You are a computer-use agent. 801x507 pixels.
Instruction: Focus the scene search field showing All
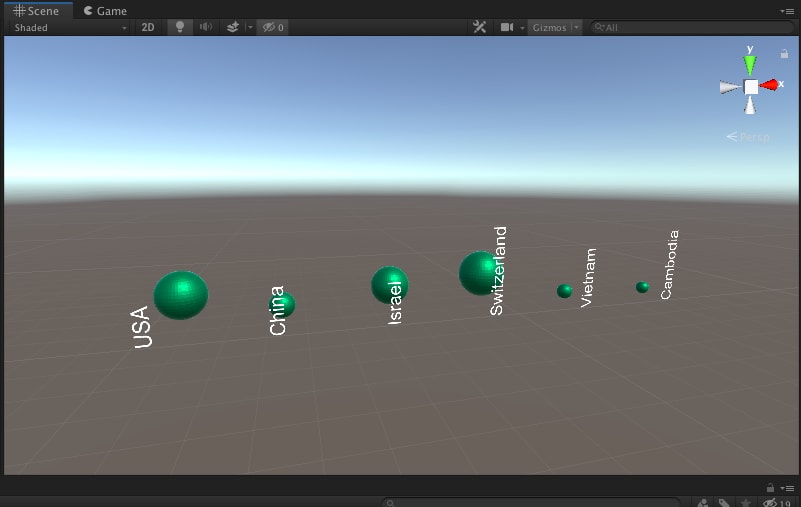pos(691,28)
